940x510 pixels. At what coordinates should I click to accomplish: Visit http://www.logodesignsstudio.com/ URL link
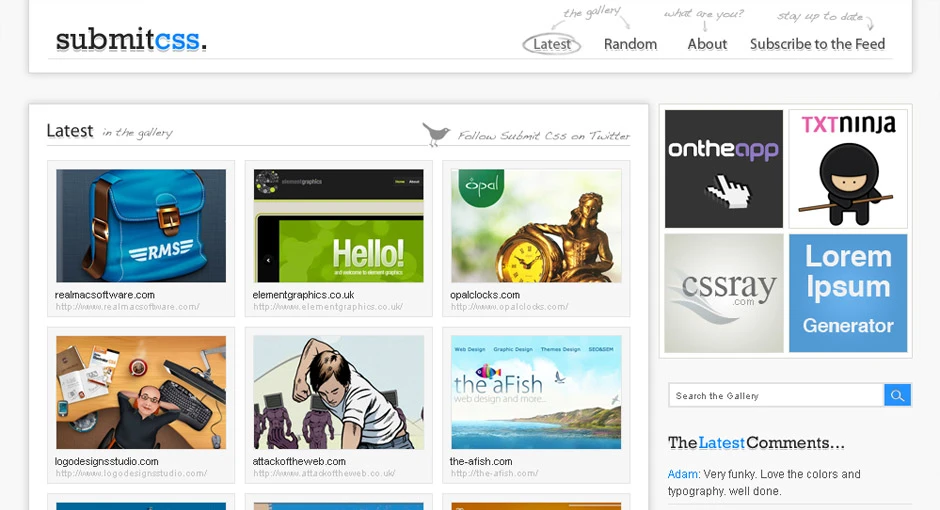pos(131,473)
